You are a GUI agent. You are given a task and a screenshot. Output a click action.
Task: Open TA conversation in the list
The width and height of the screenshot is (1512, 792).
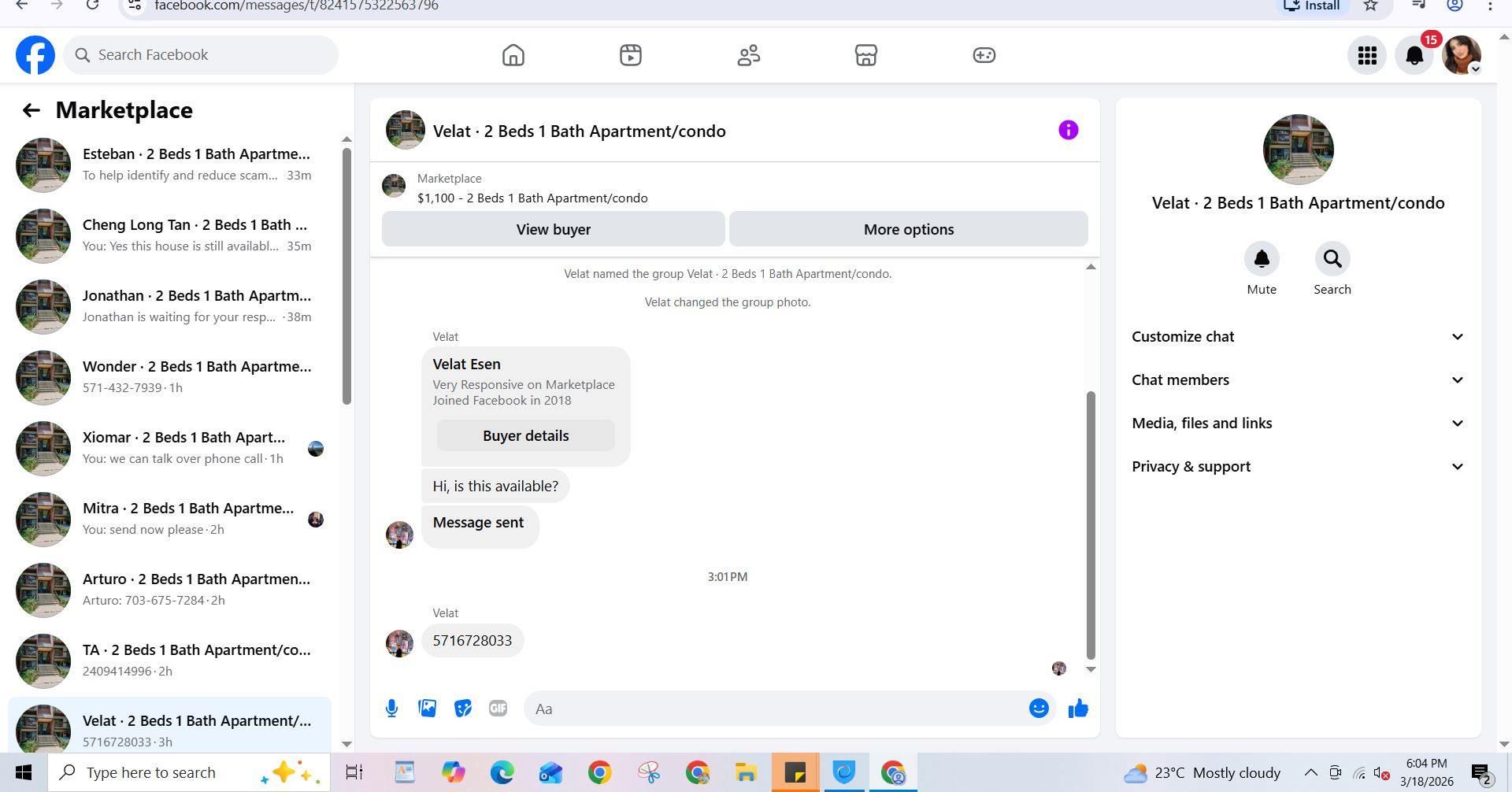click(169, 661)
